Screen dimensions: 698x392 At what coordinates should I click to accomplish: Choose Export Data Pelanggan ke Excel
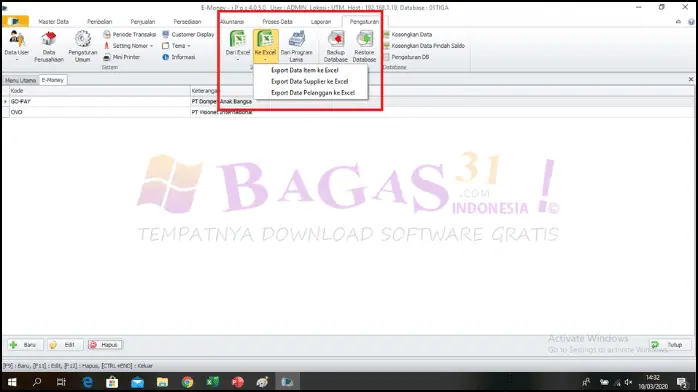tap(312, 93)
